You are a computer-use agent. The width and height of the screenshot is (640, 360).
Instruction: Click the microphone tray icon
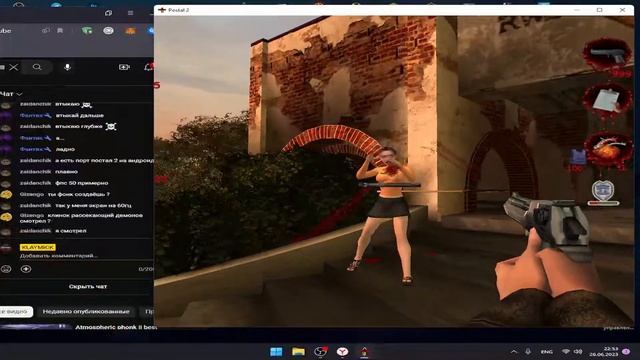click(528, 351)
